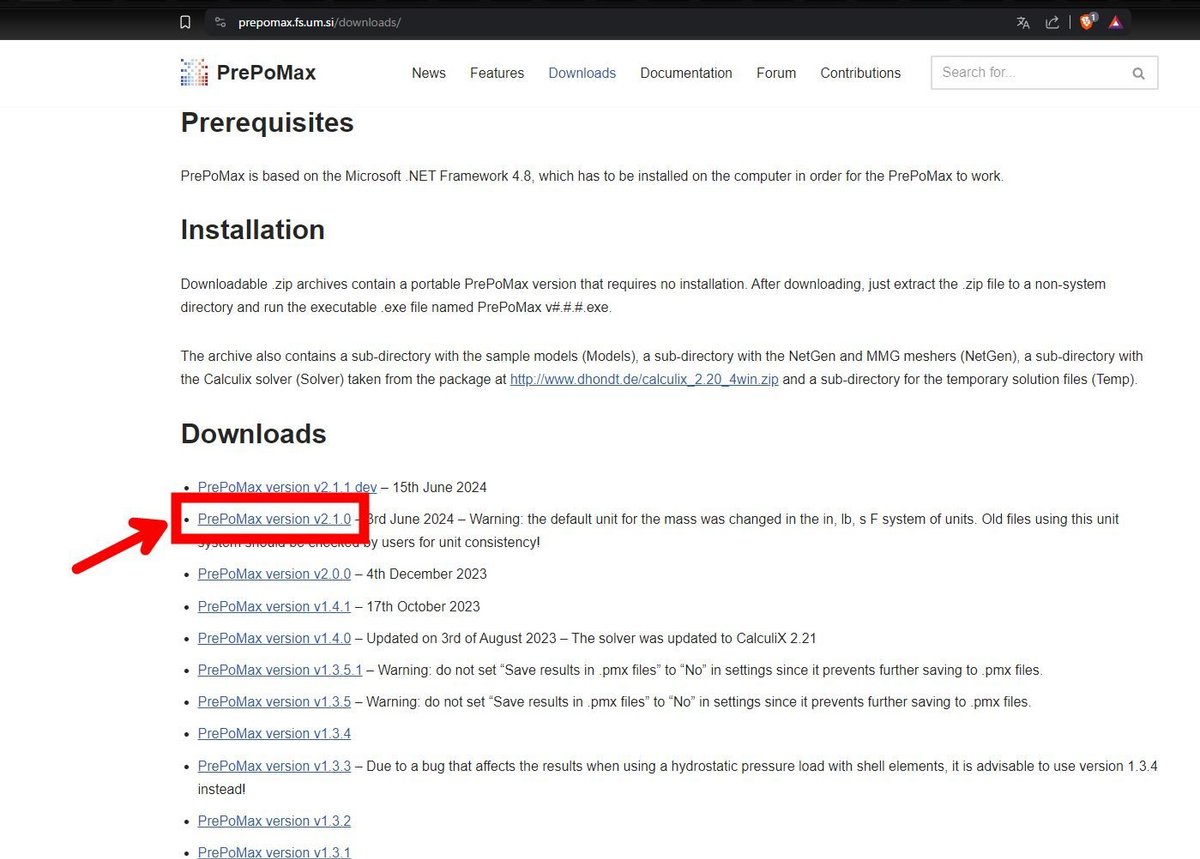Click the Prerequisites heading
The image size is (1200, 859).
click(267, 123)
